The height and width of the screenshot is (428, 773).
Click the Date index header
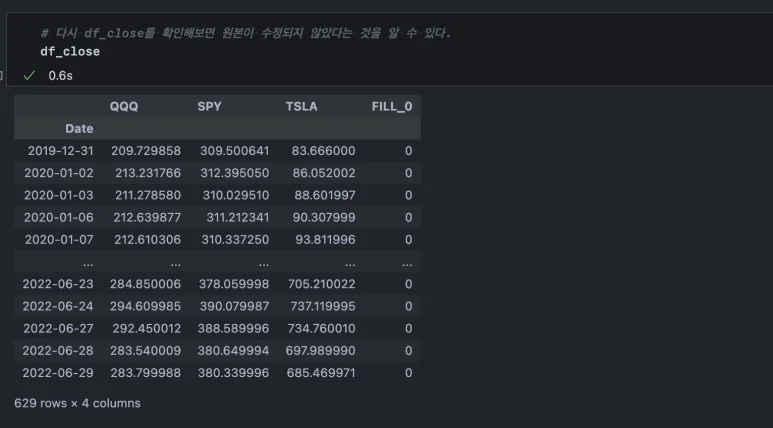point(79,128)
